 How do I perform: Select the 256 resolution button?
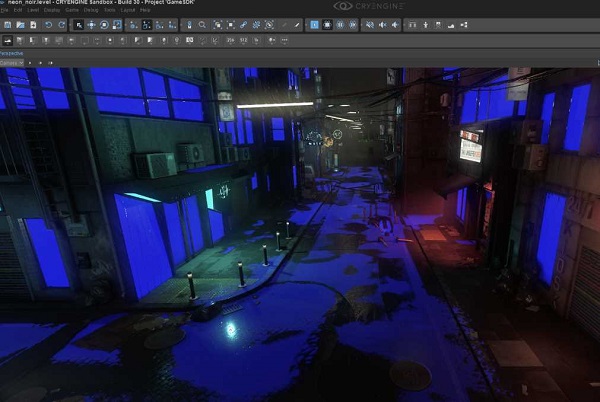[x=231, y=40]
